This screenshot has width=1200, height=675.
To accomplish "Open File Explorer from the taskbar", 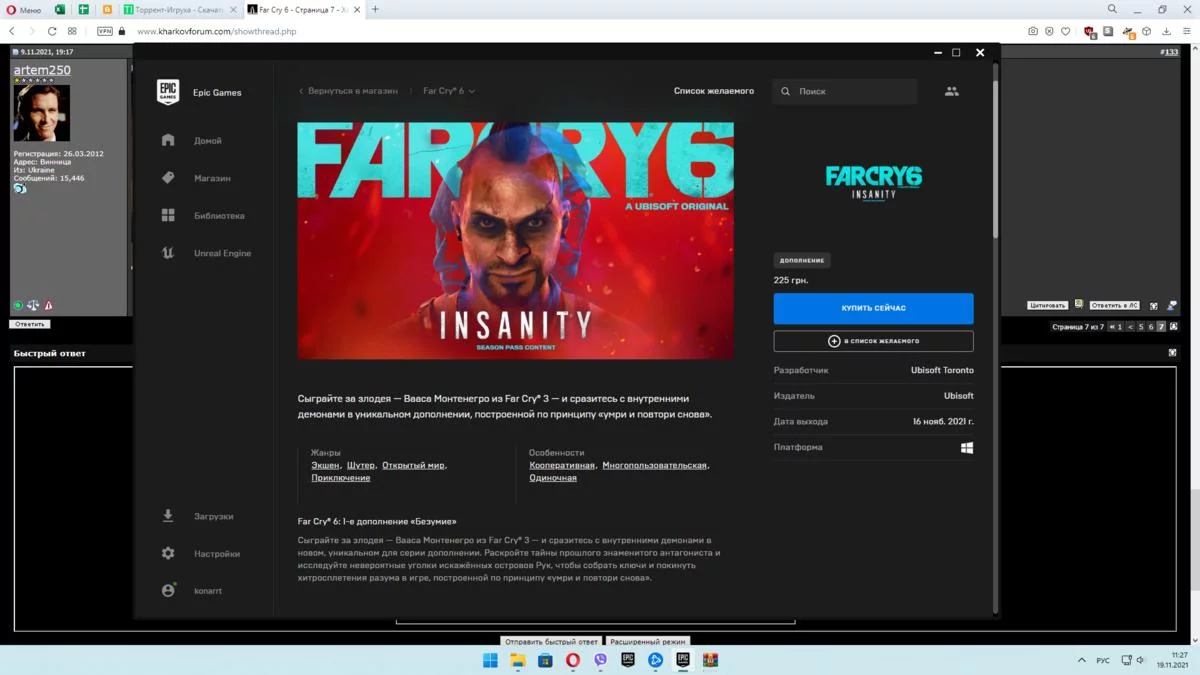I will 518,660.
